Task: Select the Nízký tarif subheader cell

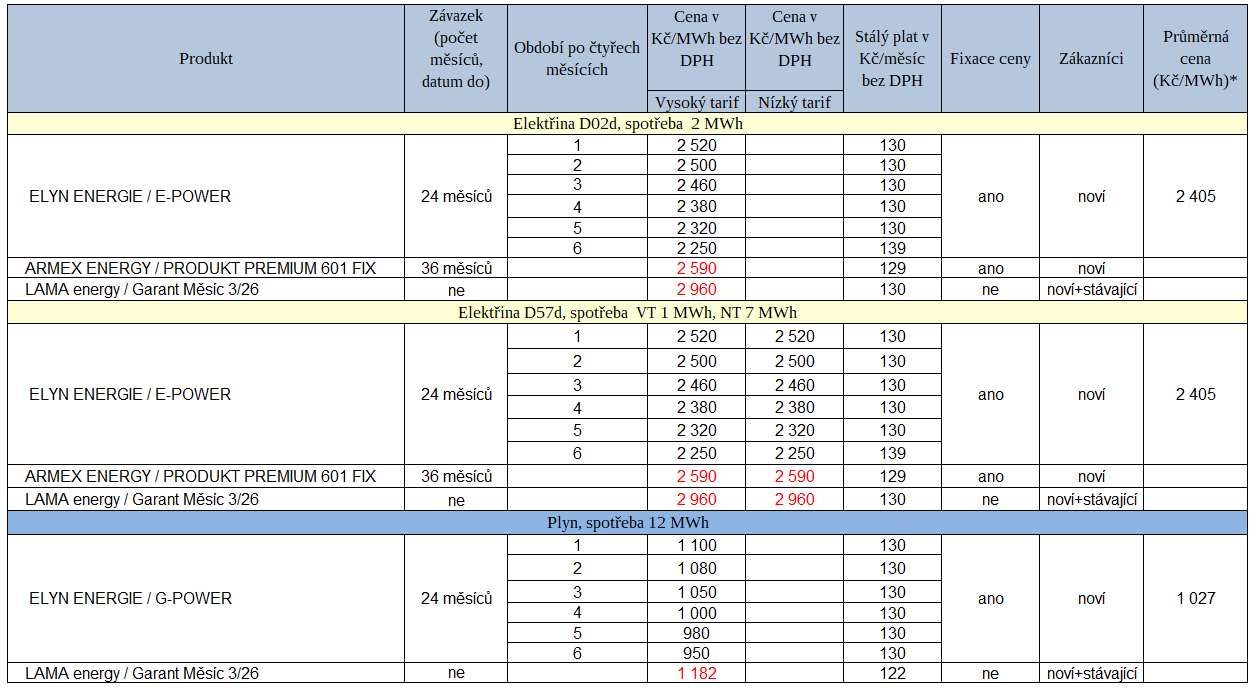Action: tap(794, 102)
